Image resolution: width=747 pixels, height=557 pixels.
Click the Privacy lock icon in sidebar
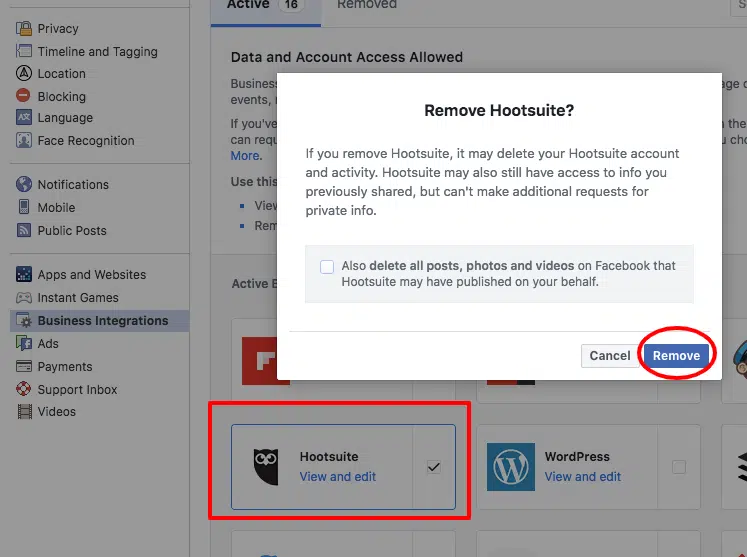tap(23, 29)
